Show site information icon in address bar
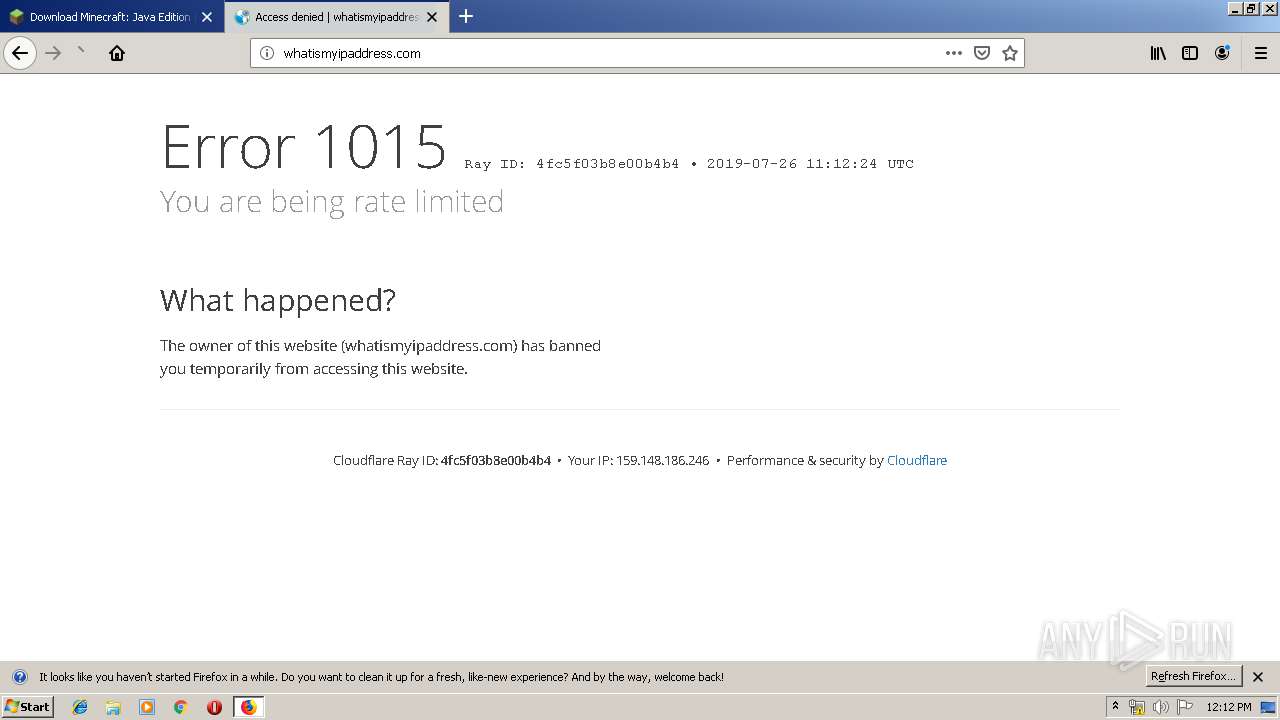1280x720 pixels. click(x=267, y=53)
